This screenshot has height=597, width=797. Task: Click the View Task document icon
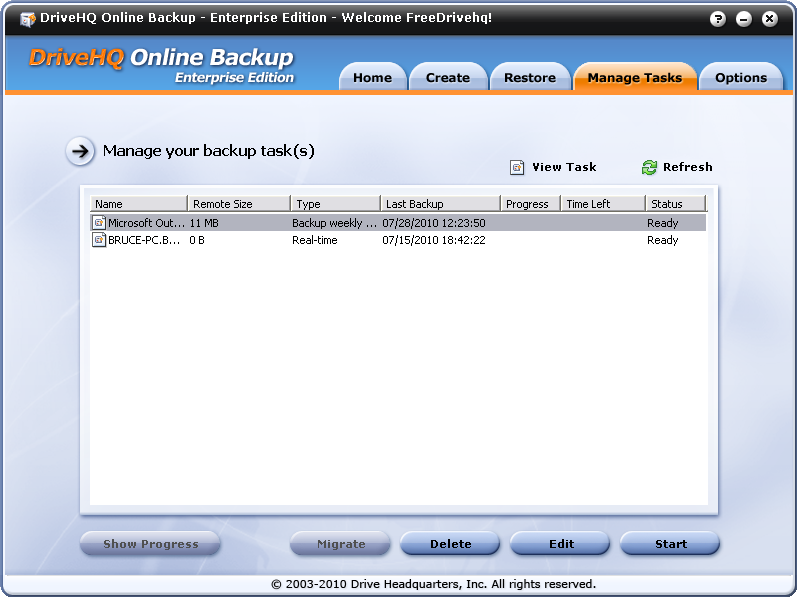click(517, 167)
